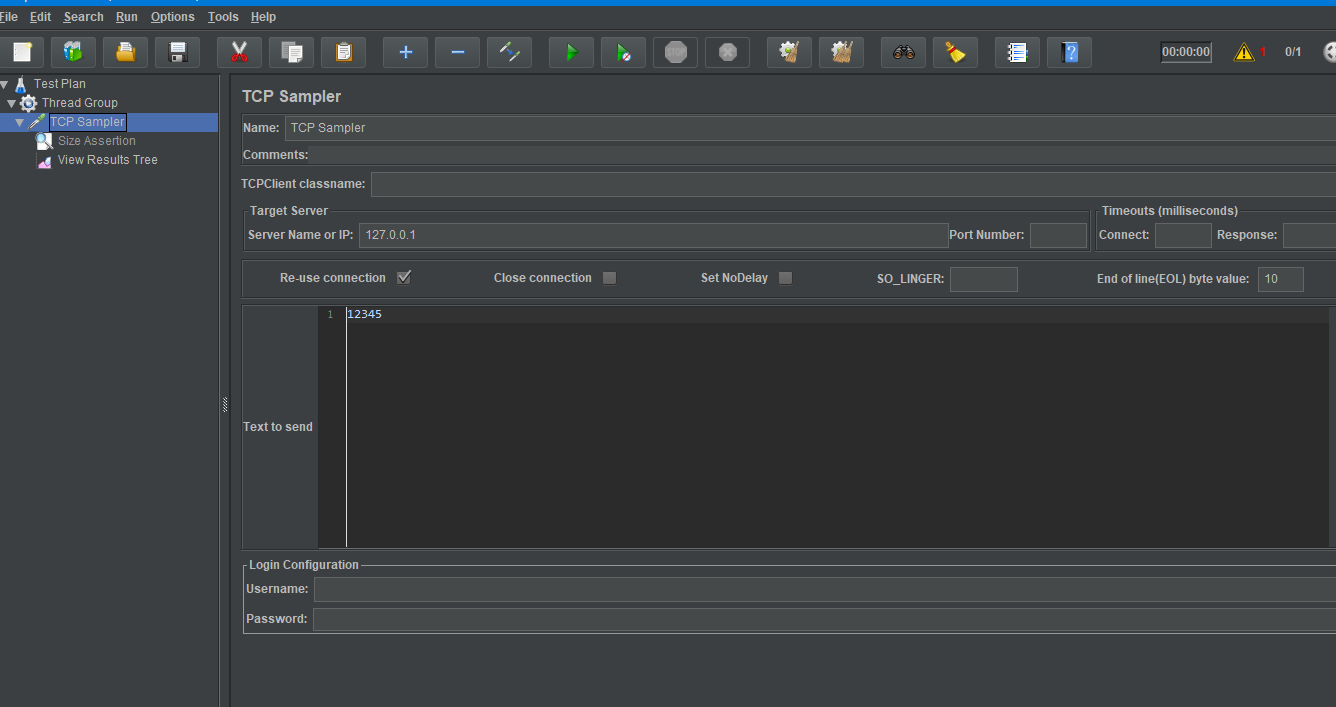This screenshot has height=707, width=1336.
Task: Expand all nodes with plus icon
Action: [x=405, y=52]
